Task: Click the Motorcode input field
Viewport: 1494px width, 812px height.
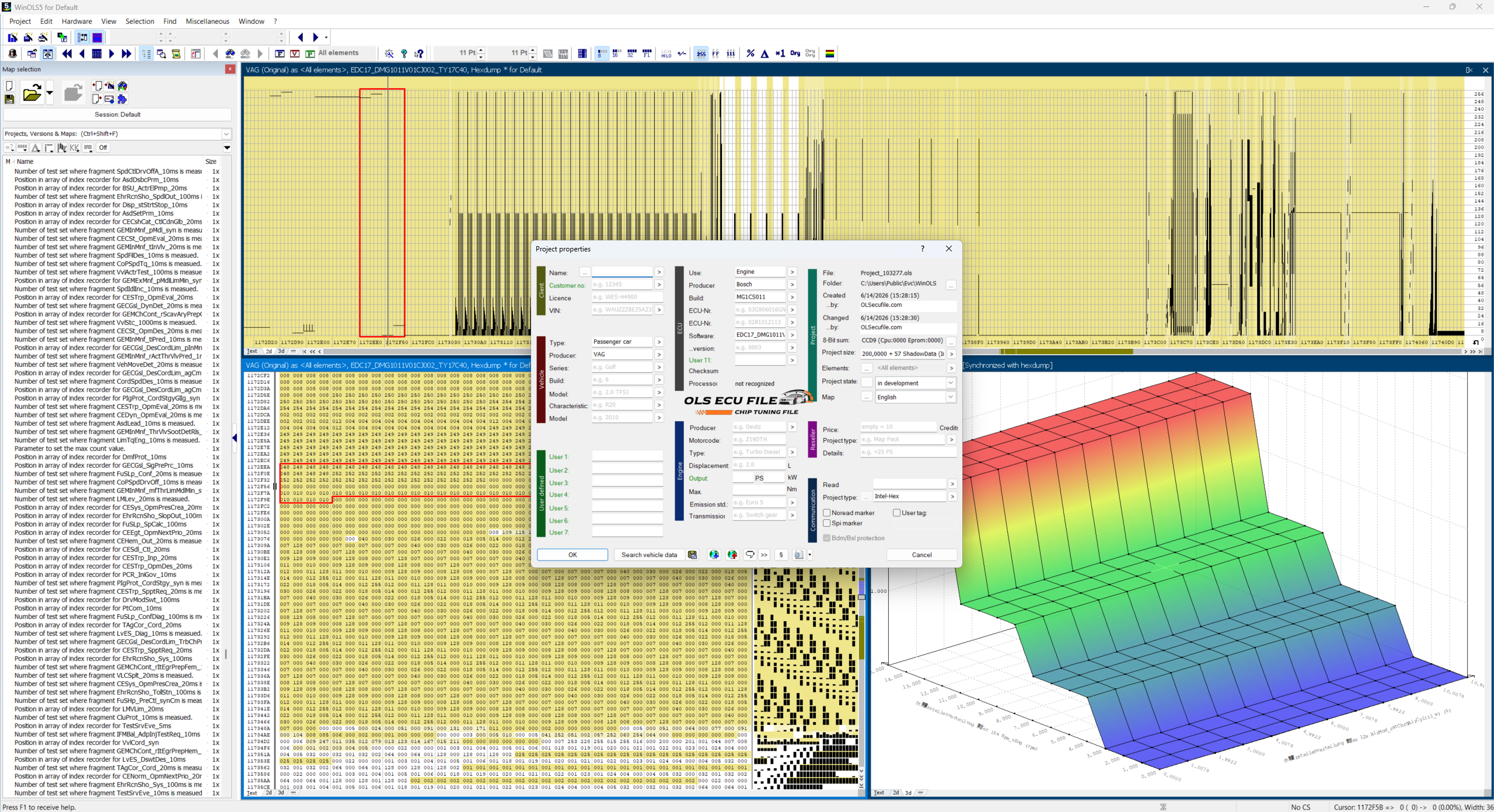Action: pos(759,440)
